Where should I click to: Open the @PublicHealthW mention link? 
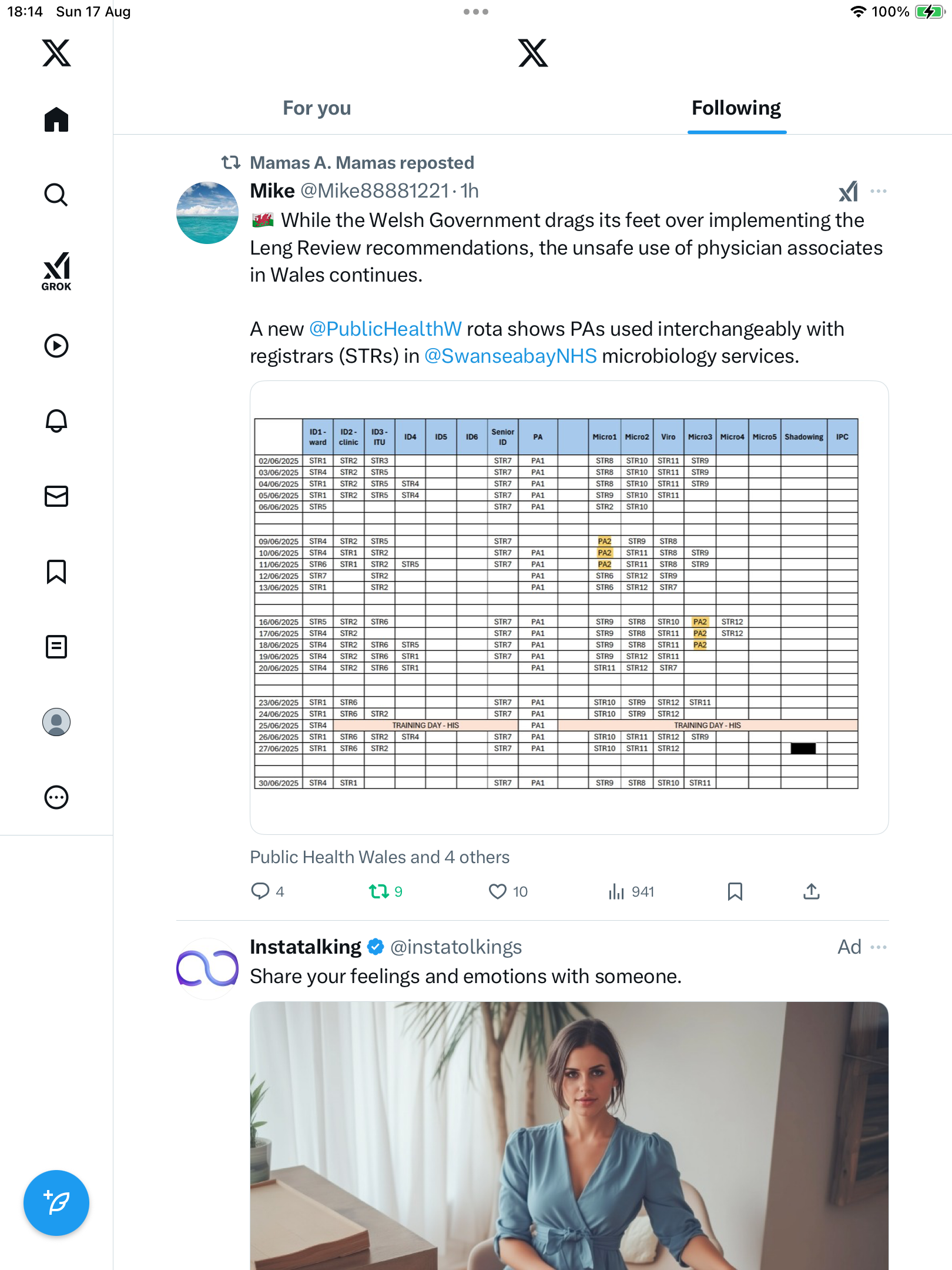(386, 329)
